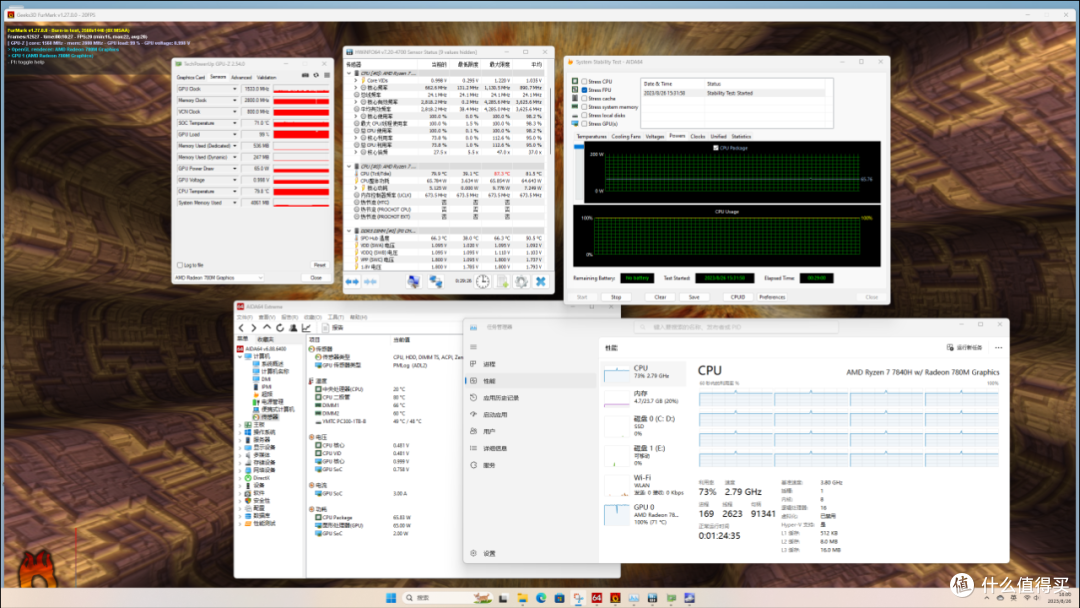Check Log to file in GPU-Z
The width and height of the screenshot is (1080, 608).
pyautogui.click(x=180, y=265)
